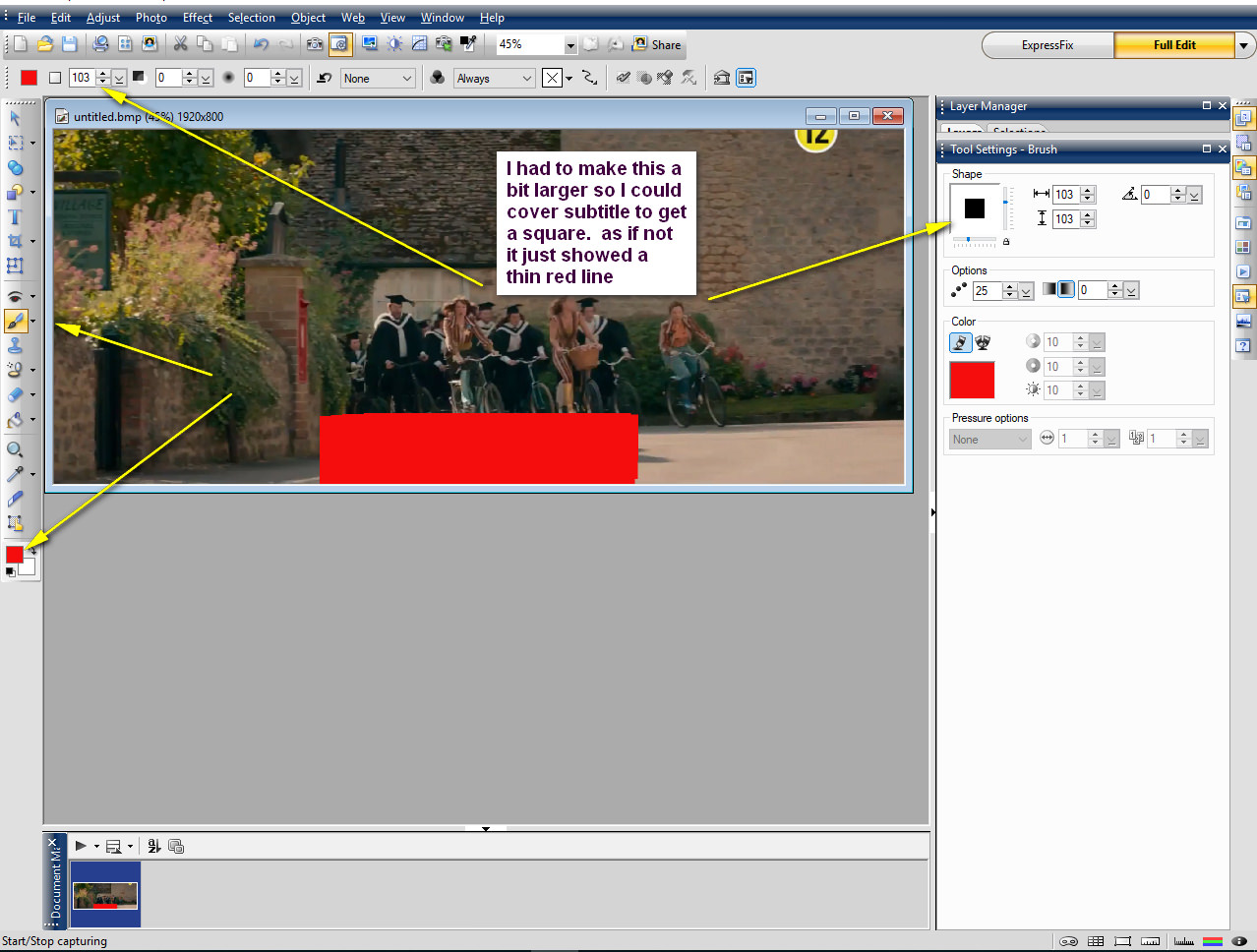Screen dimensions: 1257x952
Task: Toggle the Tool Settings panel sidebar button
Action: (1243, 296)
